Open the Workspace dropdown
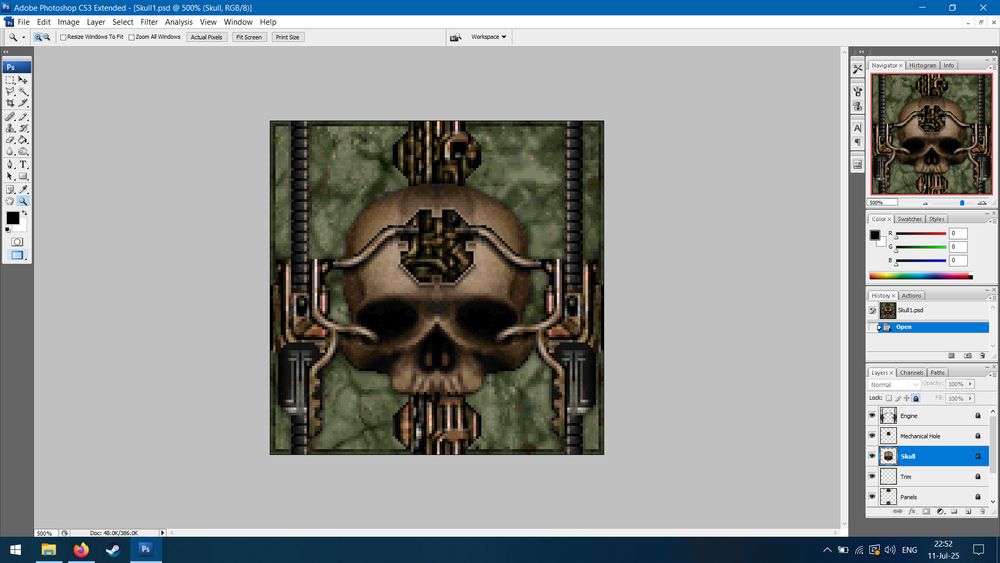 [x=489, y=37]
